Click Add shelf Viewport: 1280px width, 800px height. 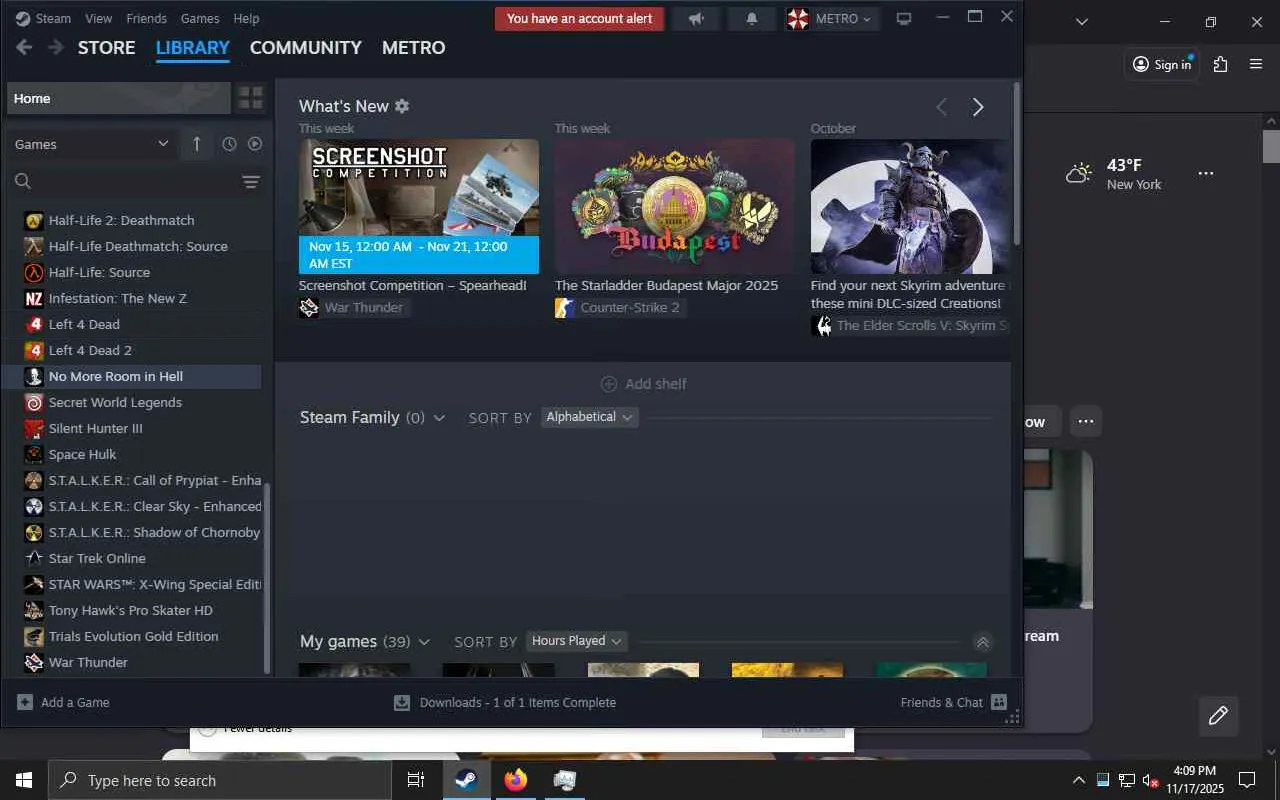(643, 384)
